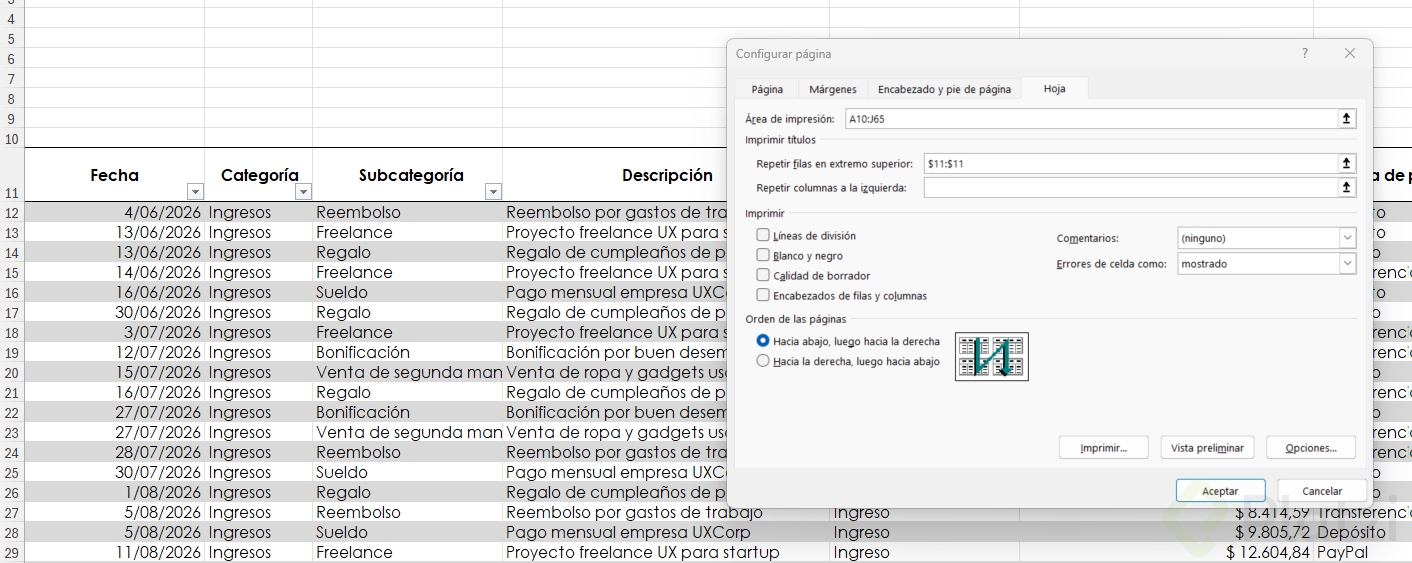Click the Área de impresión input field
This screenshot has width=1412, height=563.
pos(1091,119)
